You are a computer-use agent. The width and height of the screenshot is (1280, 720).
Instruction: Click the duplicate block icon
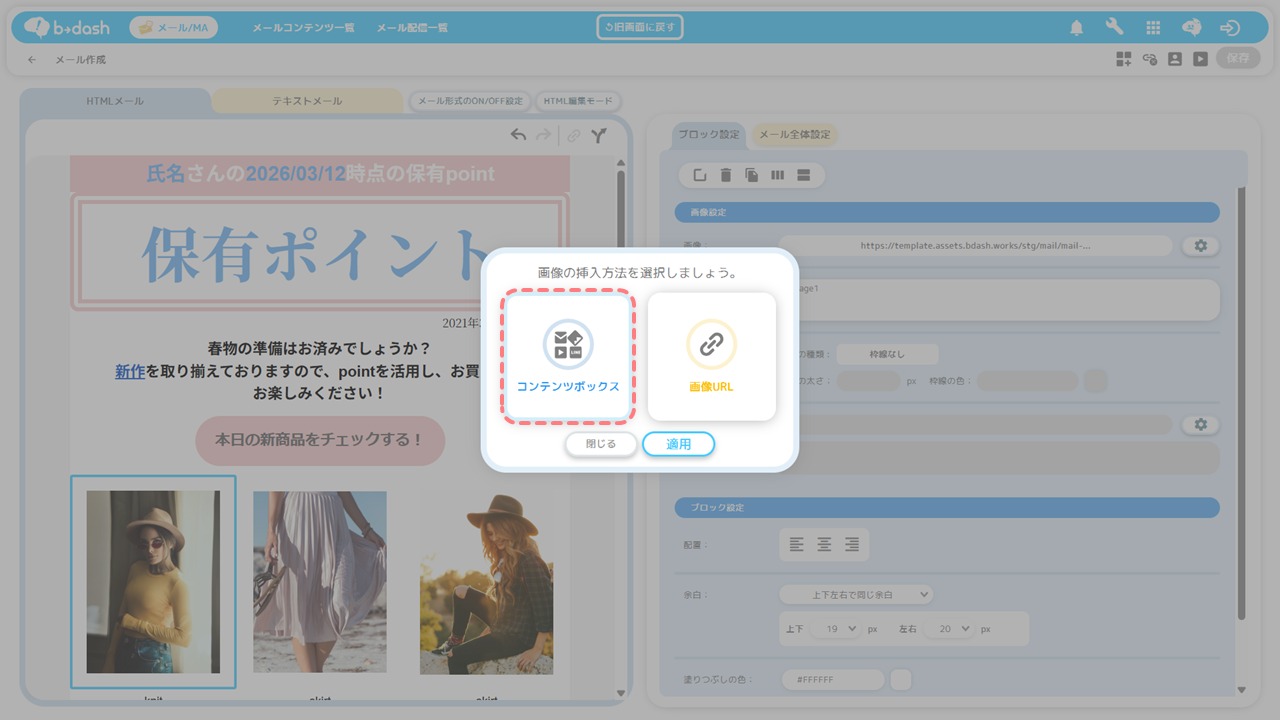[x=751, y=176]
